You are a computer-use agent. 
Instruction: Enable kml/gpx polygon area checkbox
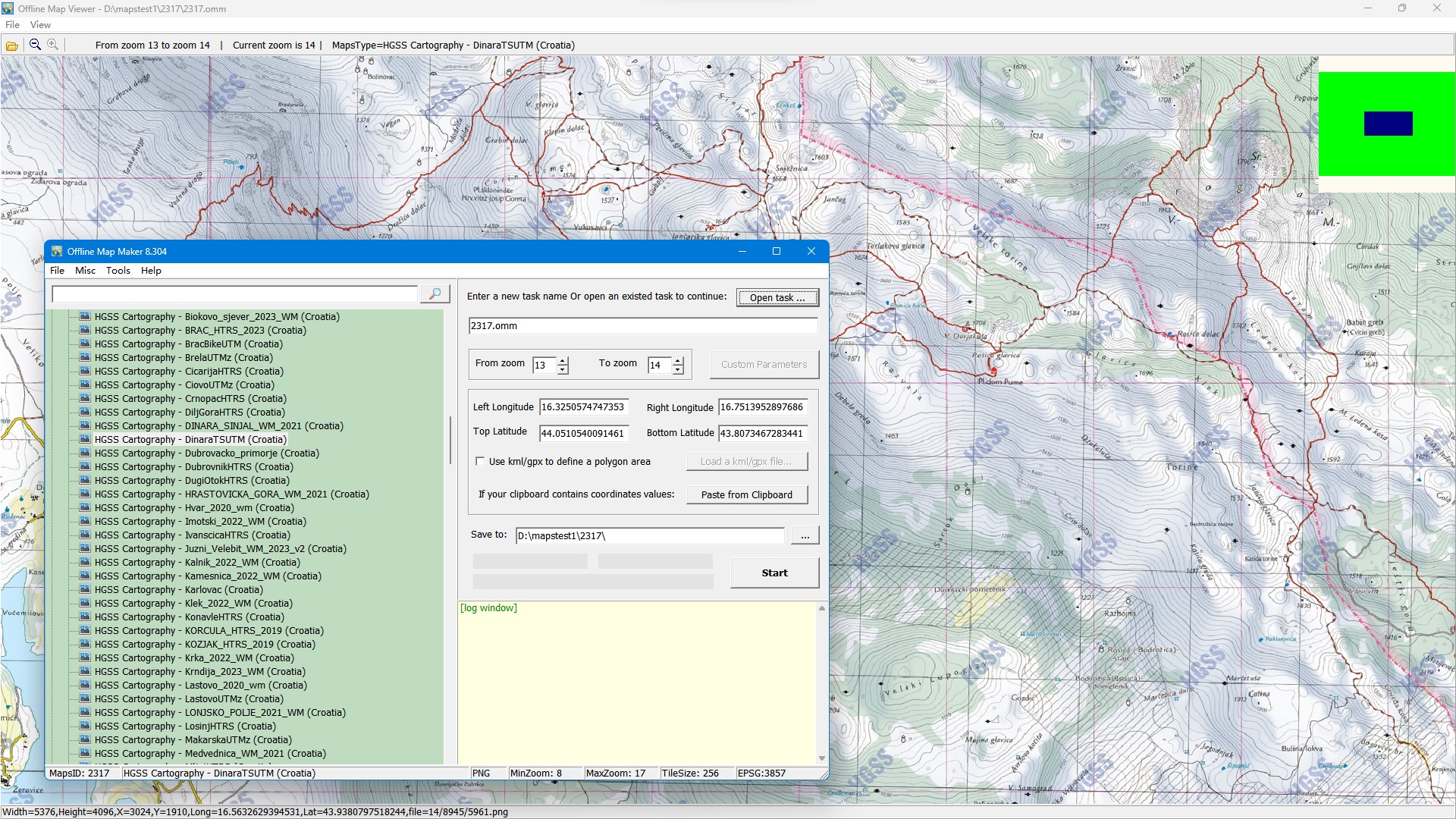480,461
